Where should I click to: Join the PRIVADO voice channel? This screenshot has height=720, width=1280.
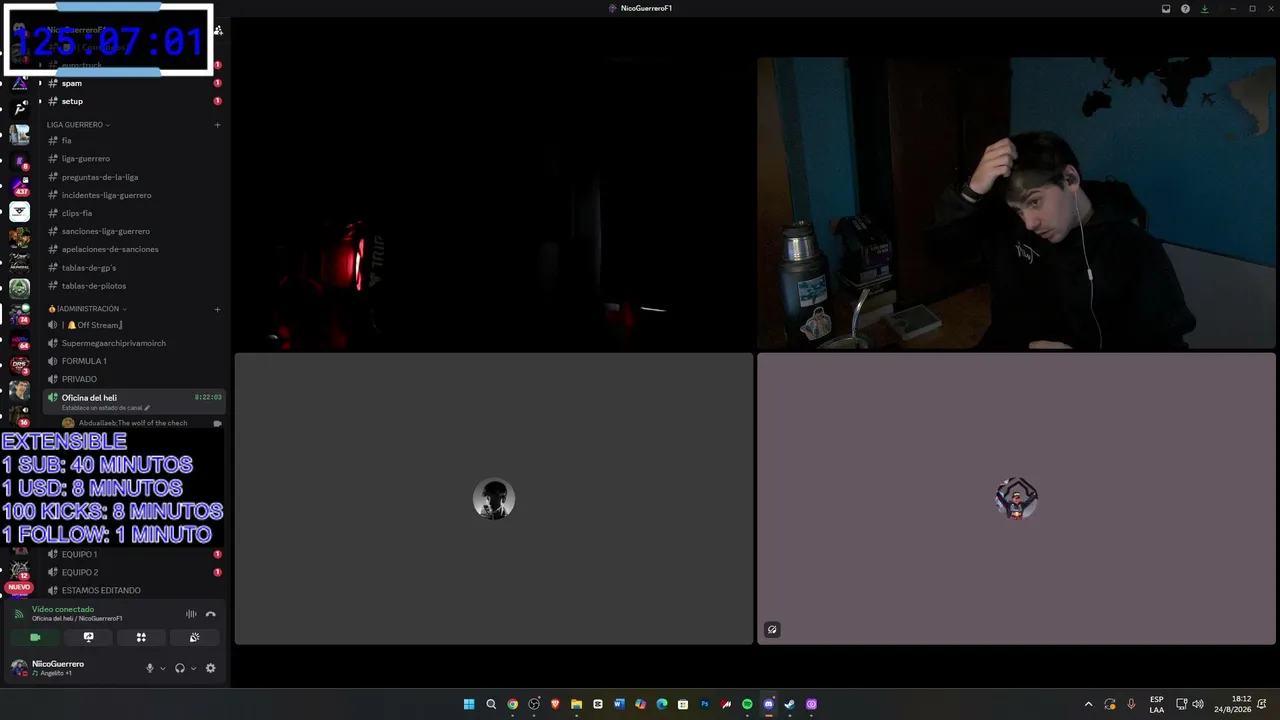point(132,379)
